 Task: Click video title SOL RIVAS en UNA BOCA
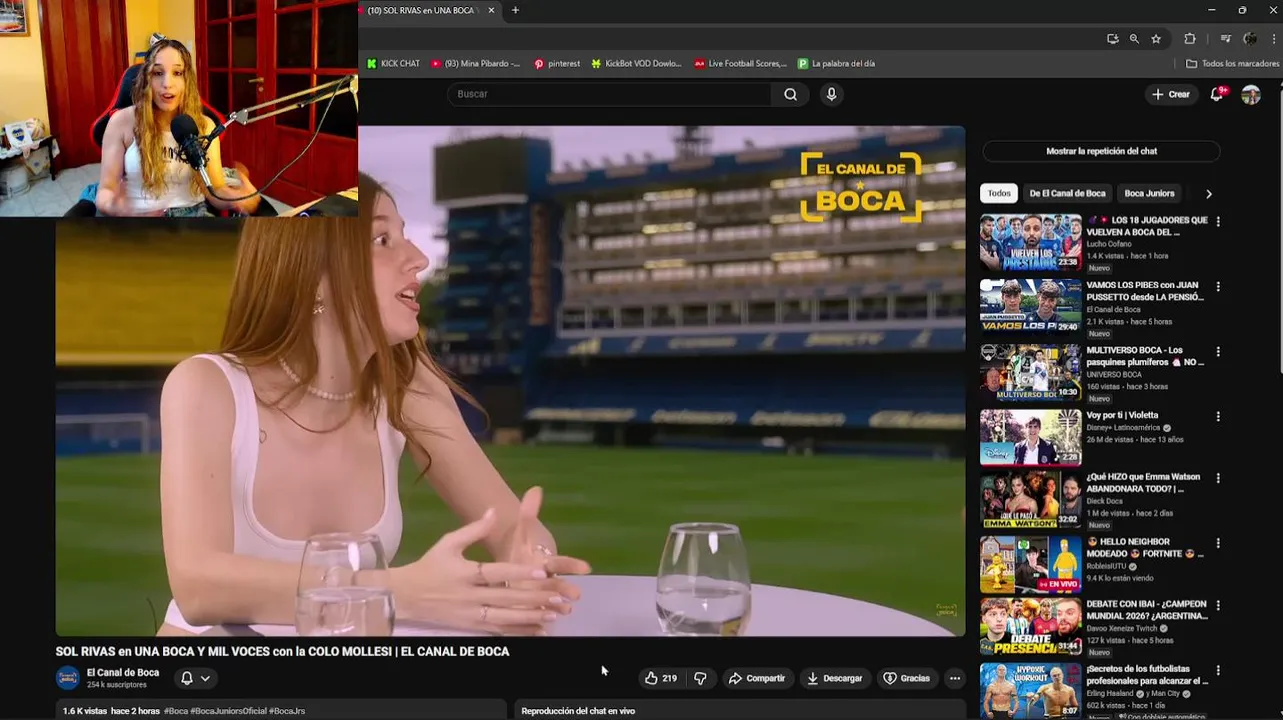[282, 651]
